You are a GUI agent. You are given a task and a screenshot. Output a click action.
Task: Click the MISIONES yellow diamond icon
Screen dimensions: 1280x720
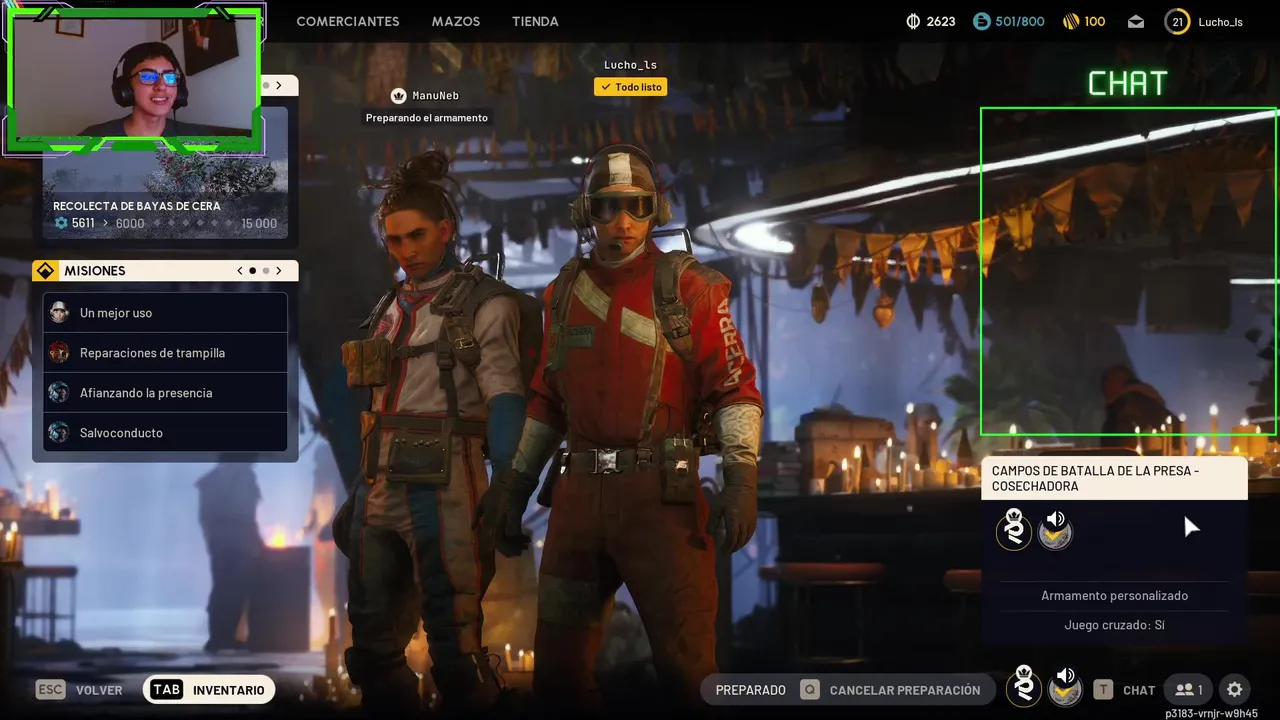[45, 271]
